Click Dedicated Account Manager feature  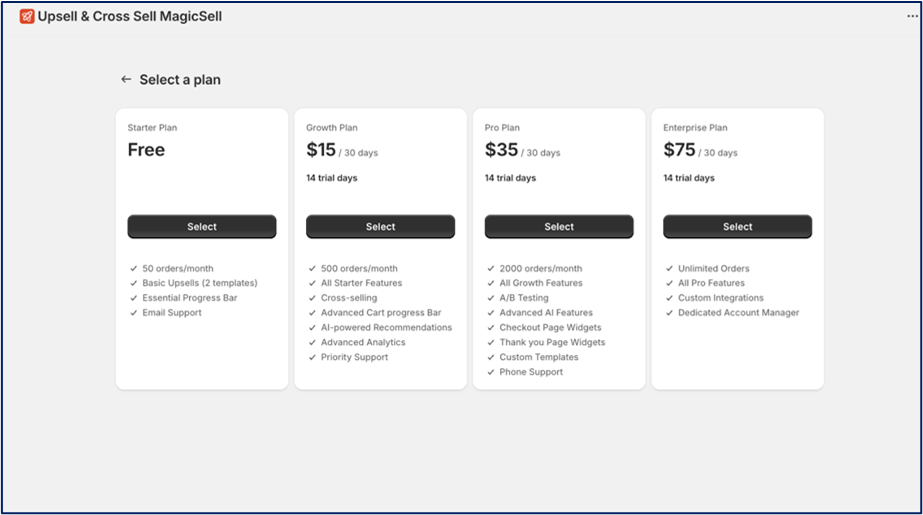739,313
